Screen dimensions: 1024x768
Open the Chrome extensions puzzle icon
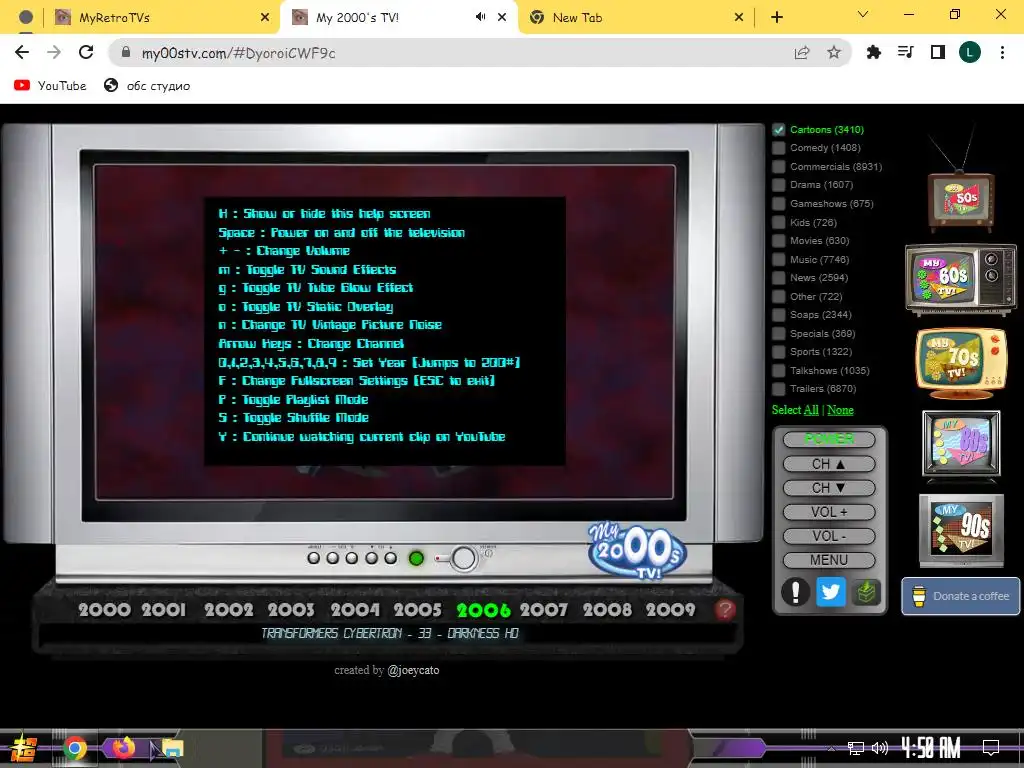[x=874, y=52]
